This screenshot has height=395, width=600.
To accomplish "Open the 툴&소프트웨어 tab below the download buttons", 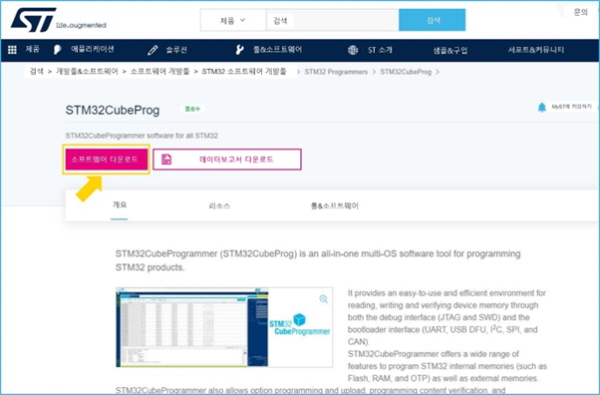I will (334, 206).
